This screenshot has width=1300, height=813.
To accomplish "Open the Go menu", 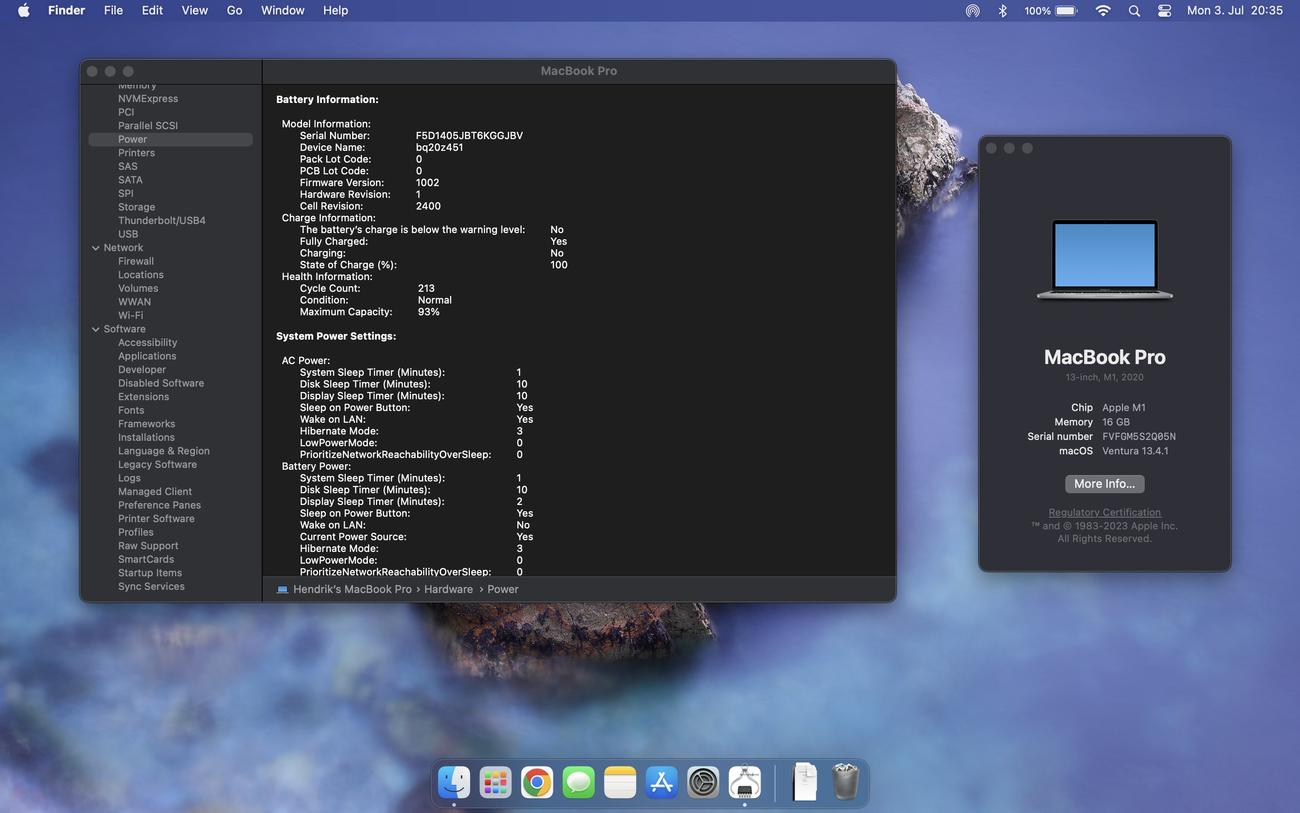I will [234, 10].
